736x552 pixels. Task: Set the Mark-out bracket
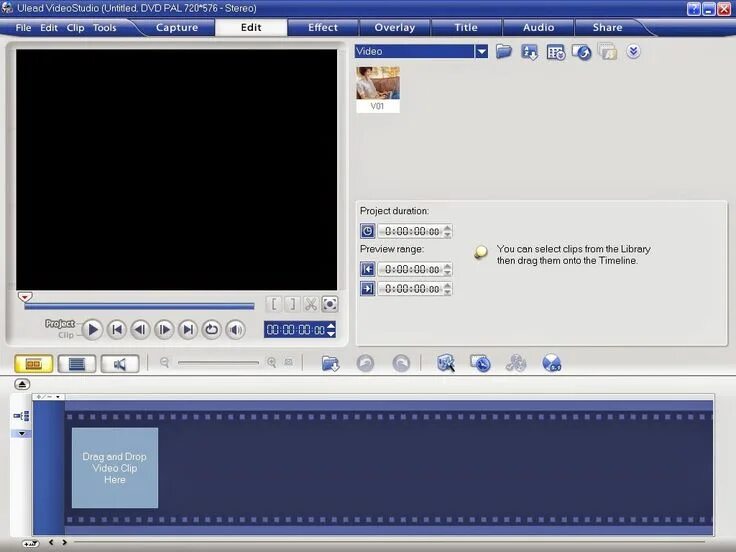(291, 304)
